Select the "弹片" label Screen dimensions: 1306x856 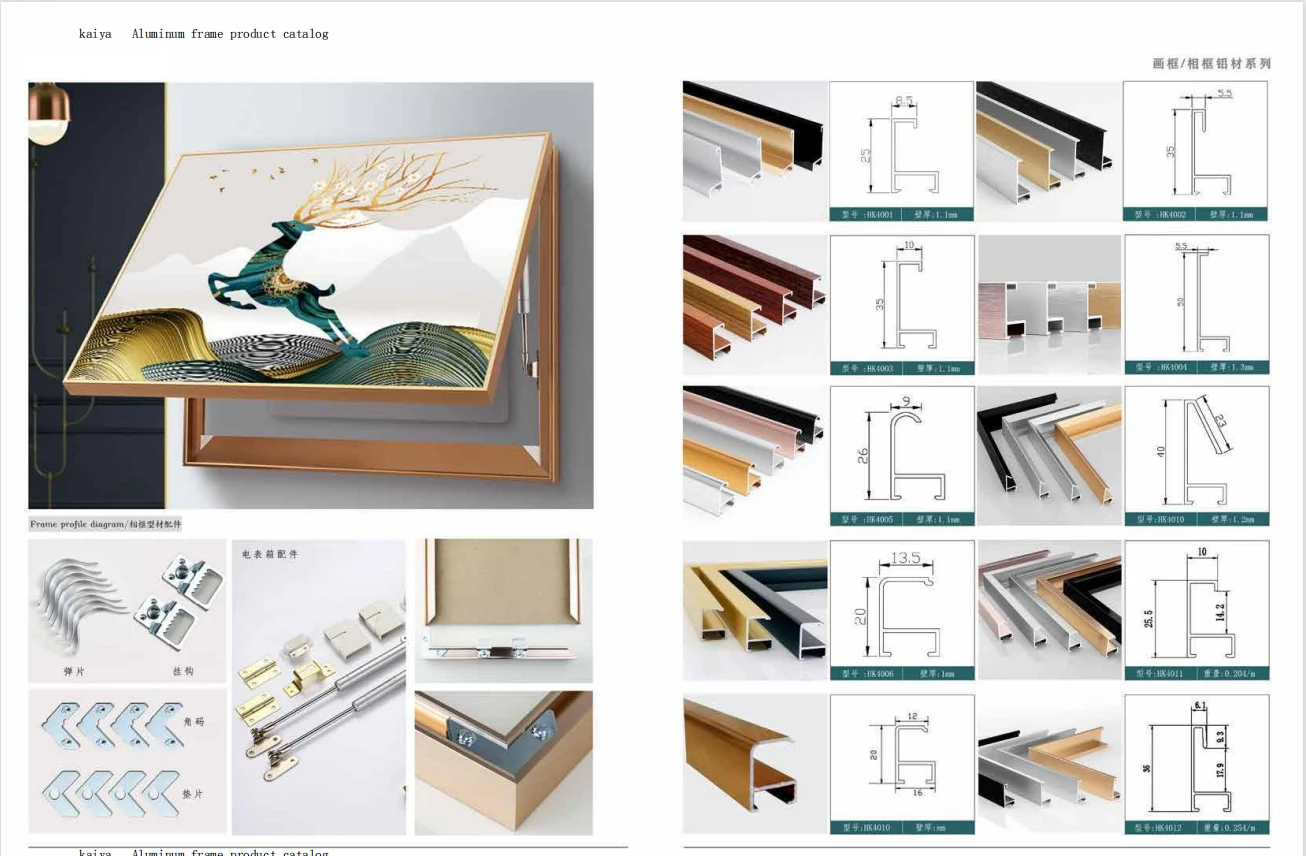pos(74,671)
